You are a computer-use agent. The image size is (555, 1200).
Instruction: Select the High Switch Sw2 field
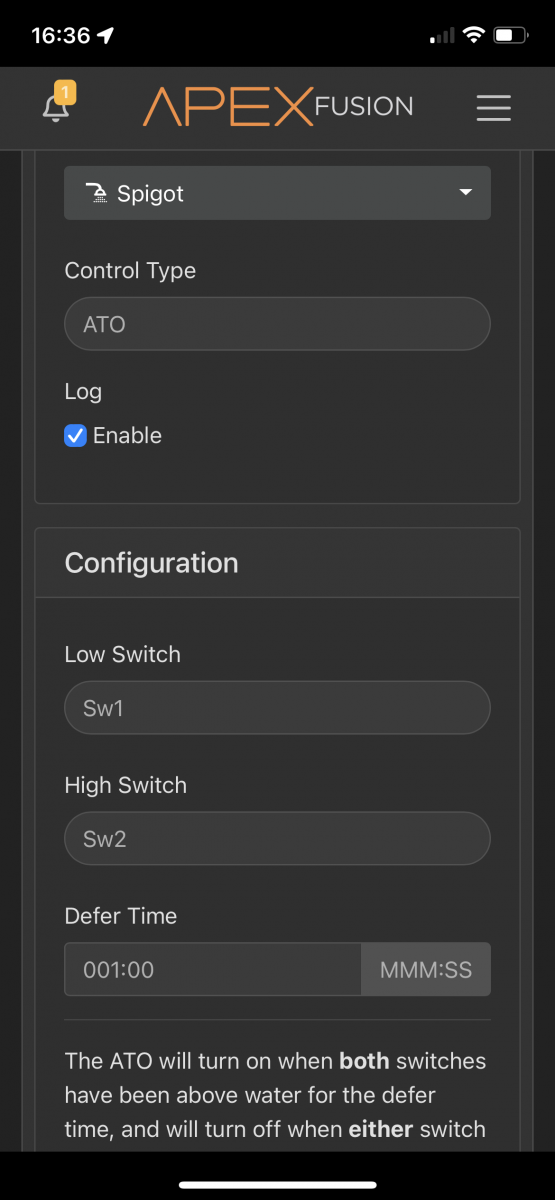[x=277, y=839]
